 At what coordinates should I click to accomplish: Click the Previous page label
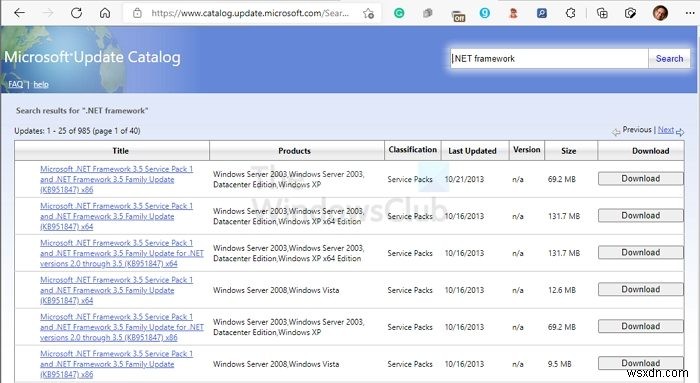click(x=637, y=129)
